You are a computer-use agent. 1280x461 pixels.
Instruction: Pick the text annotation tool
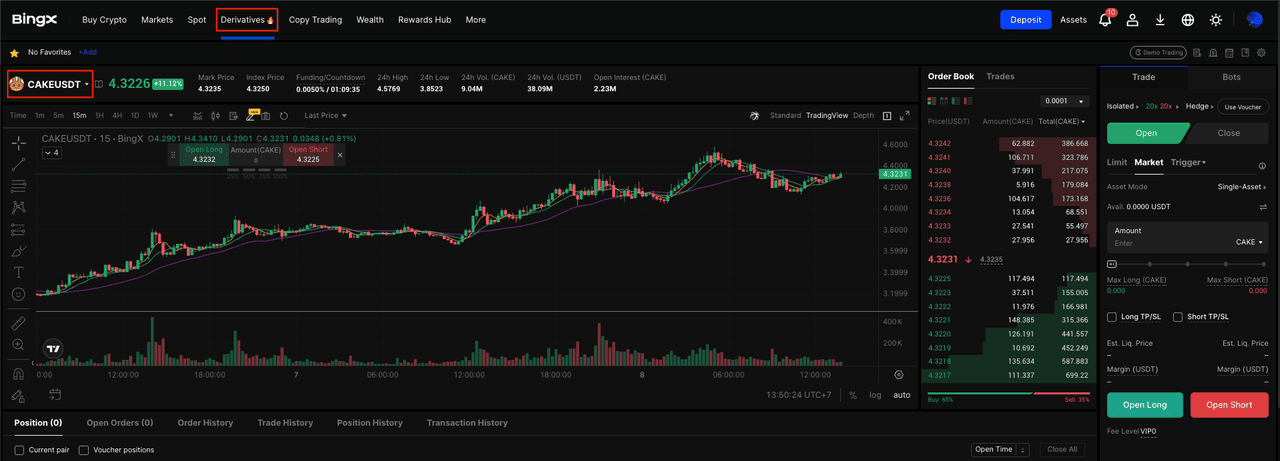tap(18, 272)
